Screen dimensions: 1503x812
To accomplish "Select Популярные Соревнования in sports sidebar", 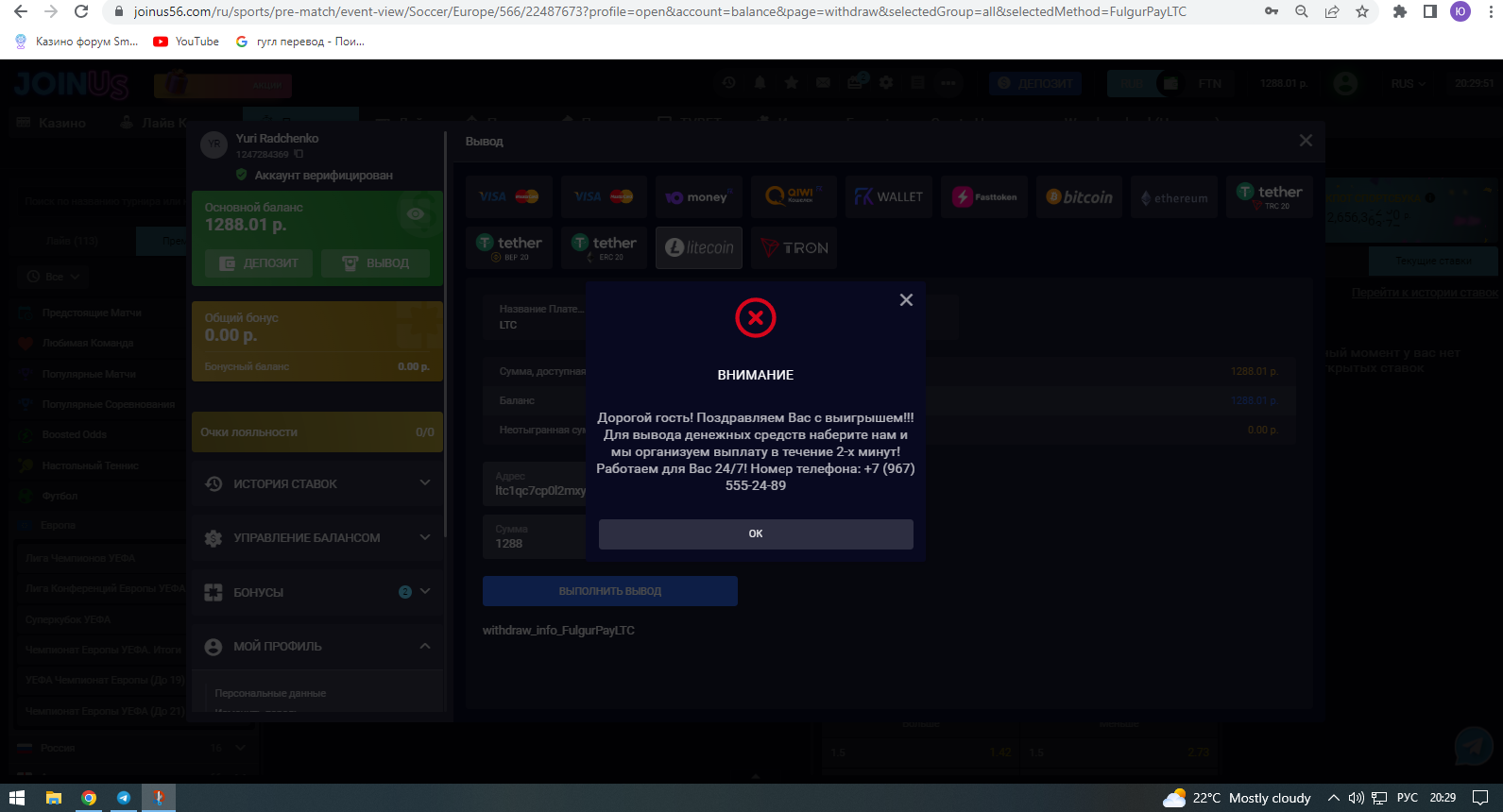I will pos(109,404).
